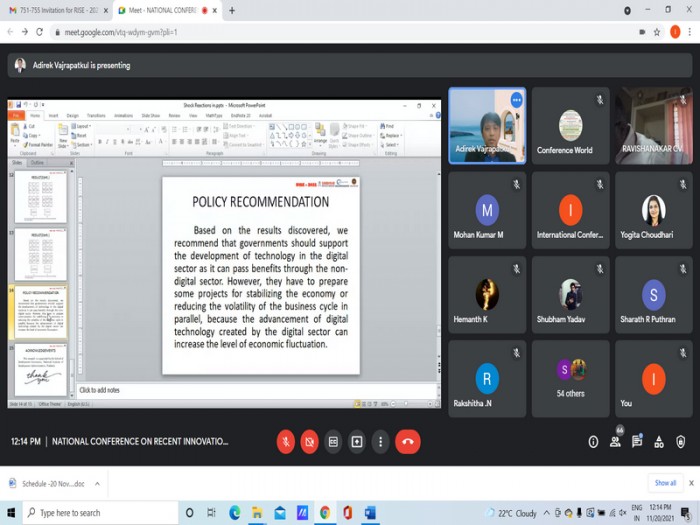This screenshot has height=525, width=700.
Task: Open a new Chrome tab
Action: click(232, 10)
